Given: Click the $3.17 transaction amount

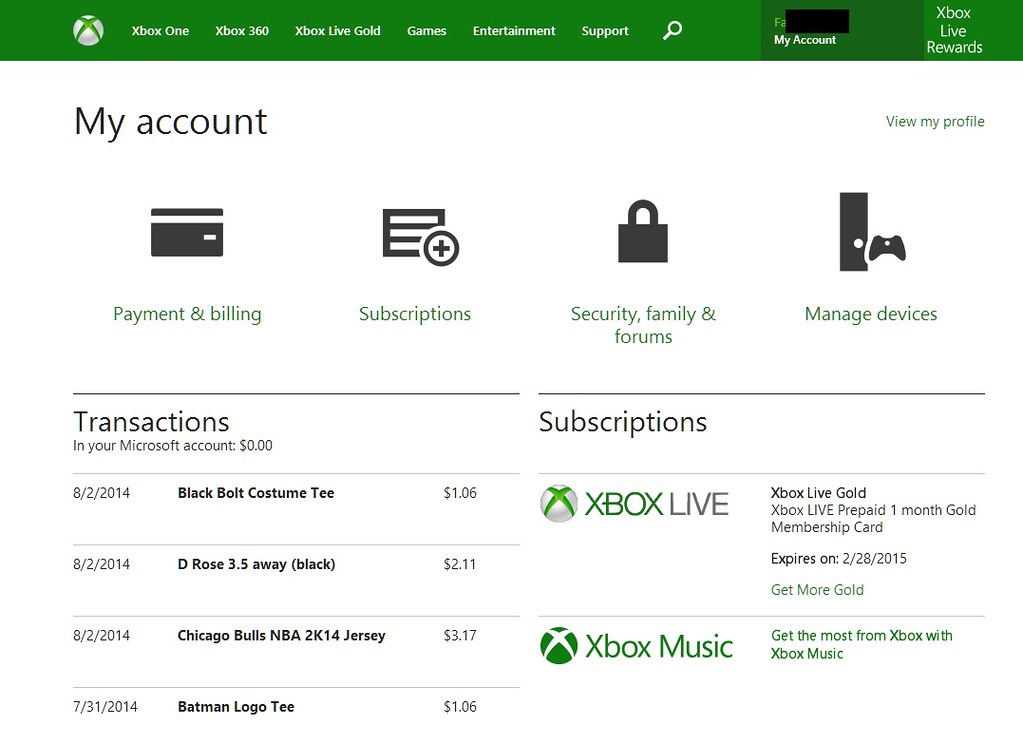Looking at the screenshot, I should click(460, 636).
